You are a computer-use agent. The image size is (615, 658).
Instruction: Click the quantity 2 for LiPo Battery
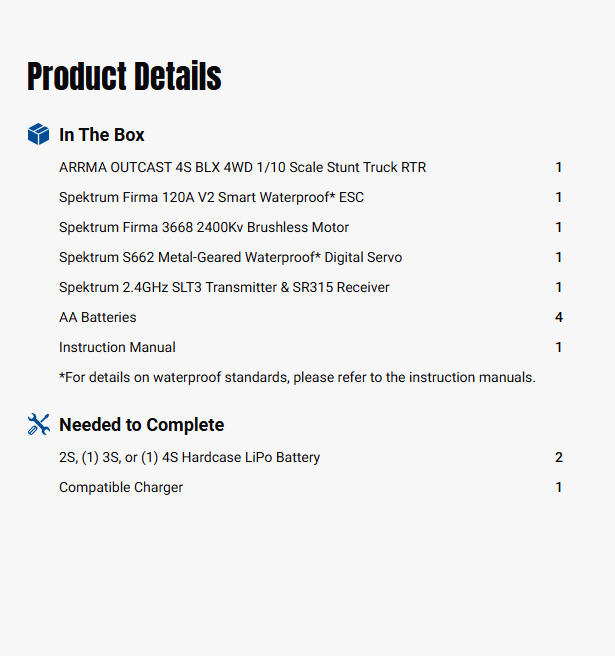[x=559, y=457]
